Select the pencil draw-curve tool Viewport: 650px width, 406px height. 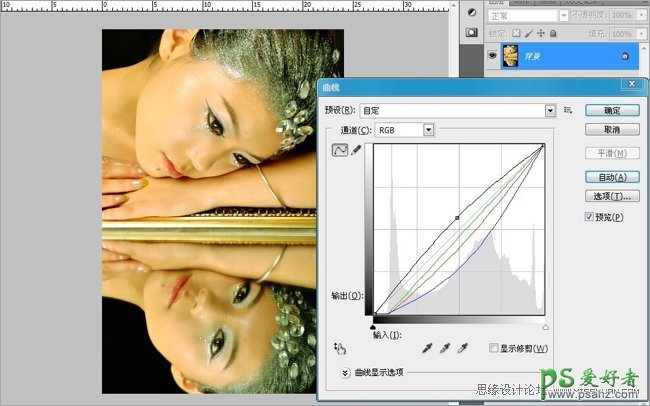(356, 150)
